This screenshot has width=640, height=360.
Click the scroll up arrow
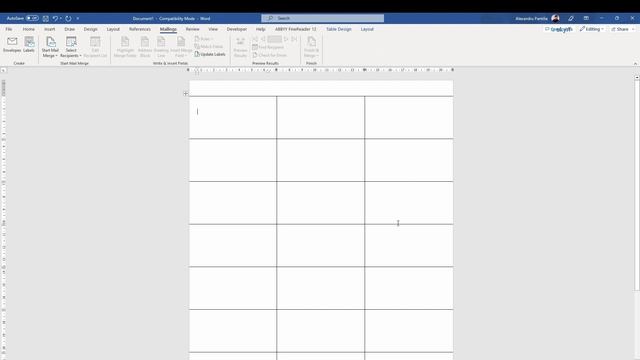(x=637, y=77)
